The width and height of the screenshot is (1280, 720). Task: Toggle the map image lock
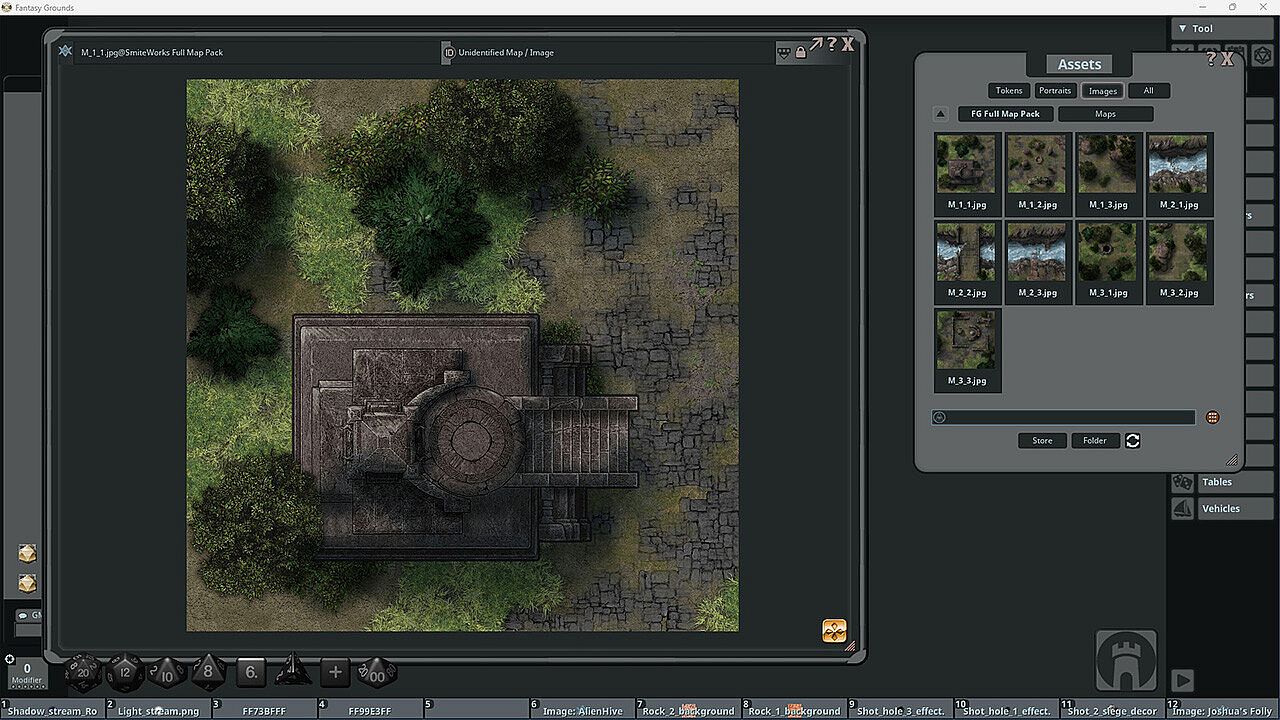pyautogui.click(x=800, y=52)
